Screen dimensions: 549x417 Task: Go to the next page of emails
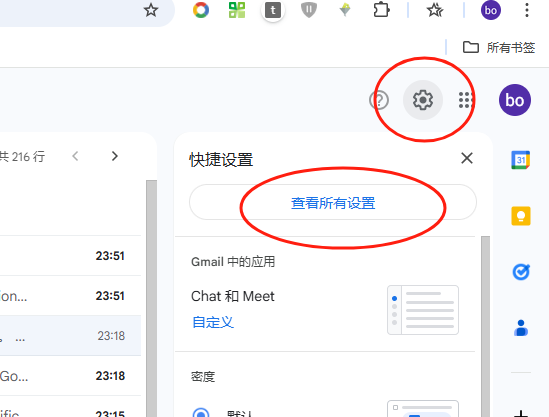114,156
